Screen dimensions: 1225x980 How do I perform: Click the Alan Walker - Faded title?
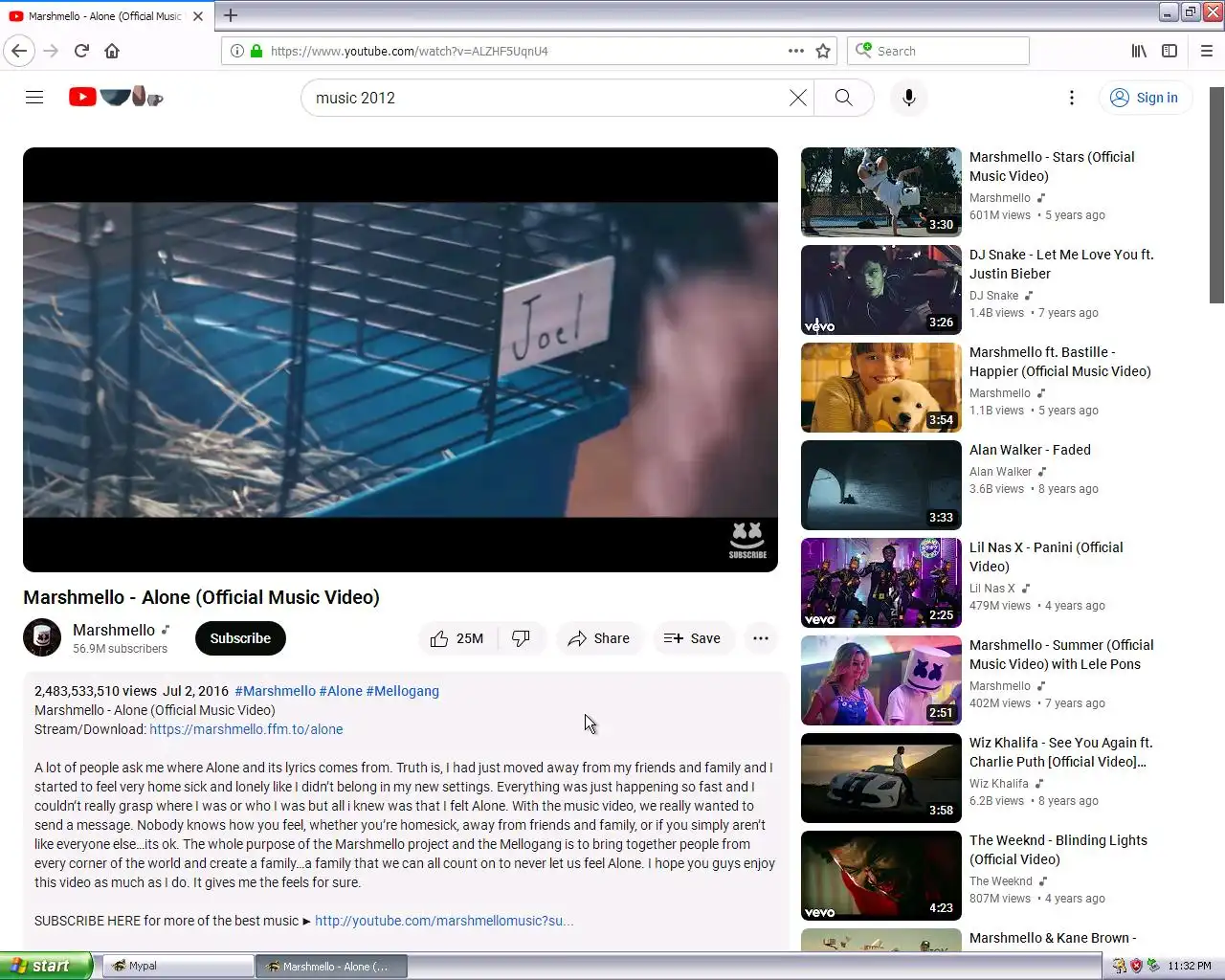(x=1030, y=450)
